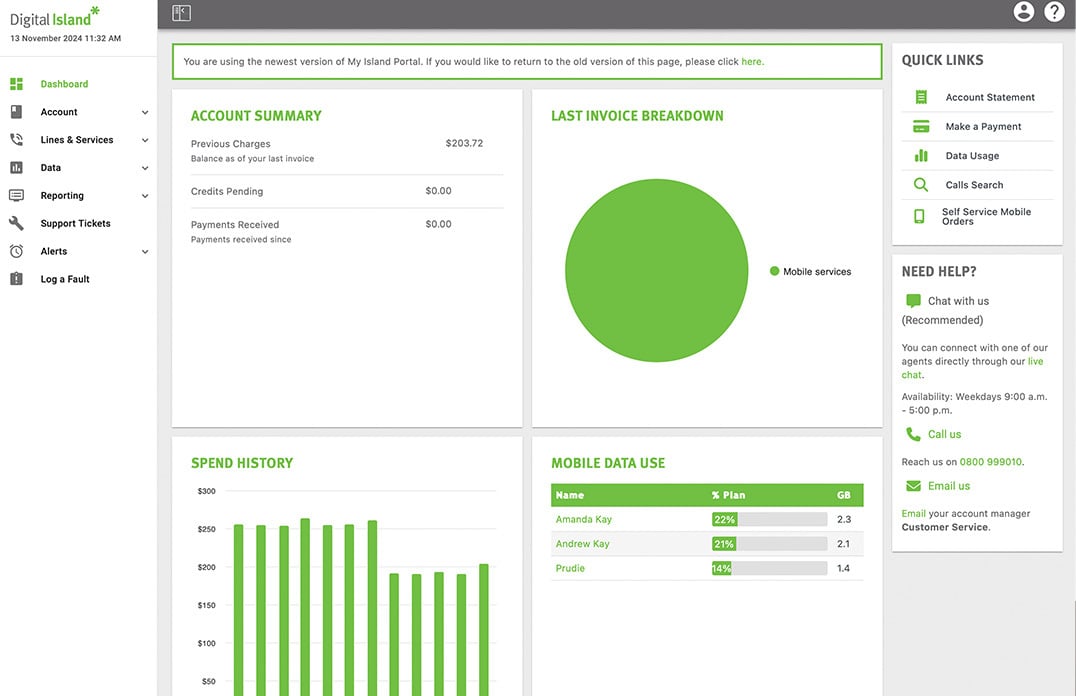Select the Make a Payment card icon
The height and width of the screenshot is (696, 1076).
pos(921,126)
